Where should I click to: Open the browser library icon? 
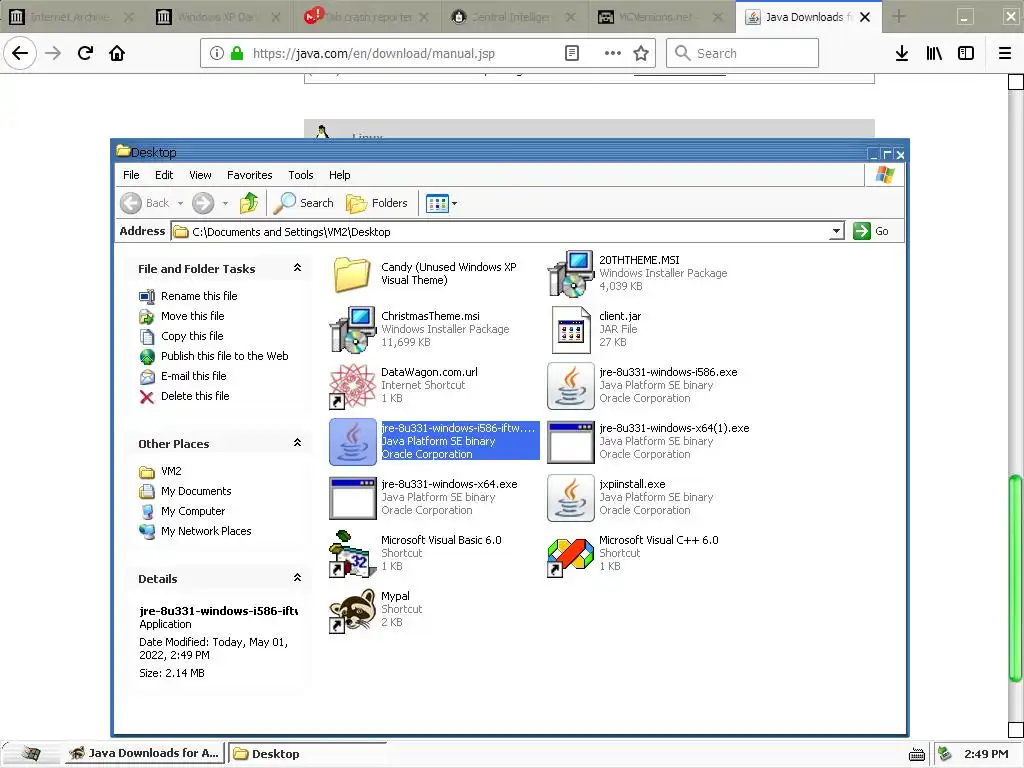point(934,54)
